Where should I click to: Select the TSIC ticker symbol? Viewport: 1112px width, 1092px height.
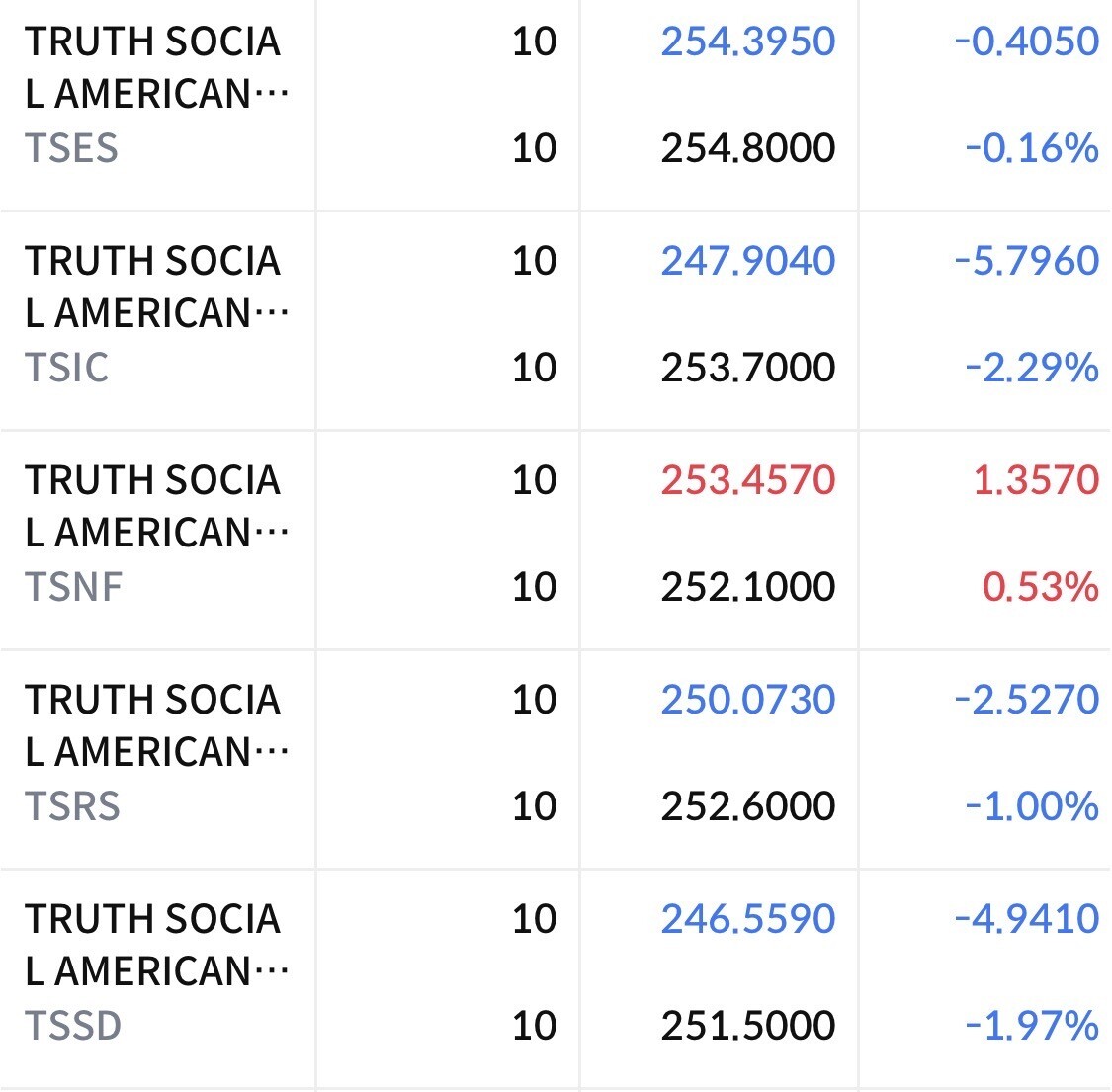pyautogui.click(x=67, y=368)
